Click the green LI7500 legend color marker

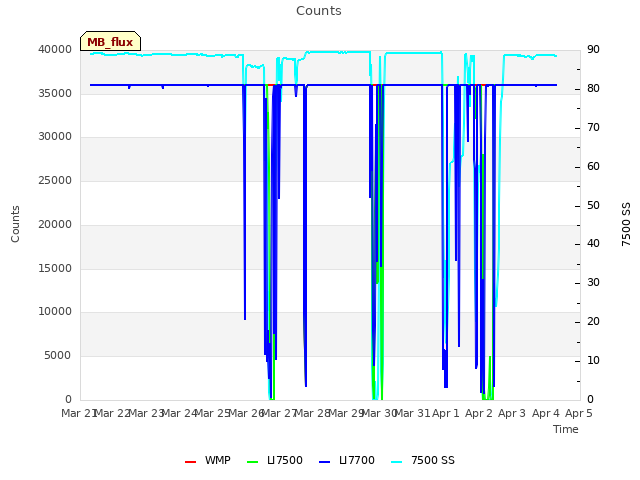253,462
